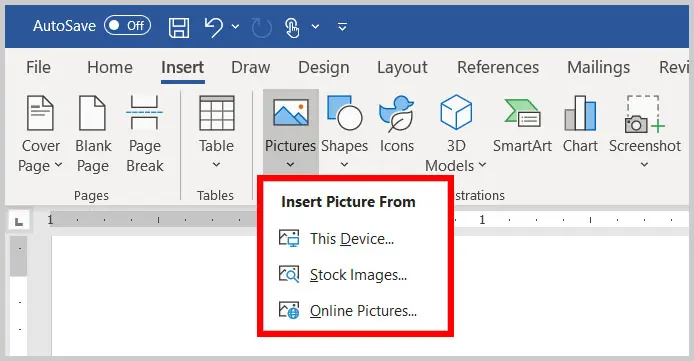Open Customize Quick Access Toolbar dropdown
This screenshot has width=694, height=361.
pos(342,27)
